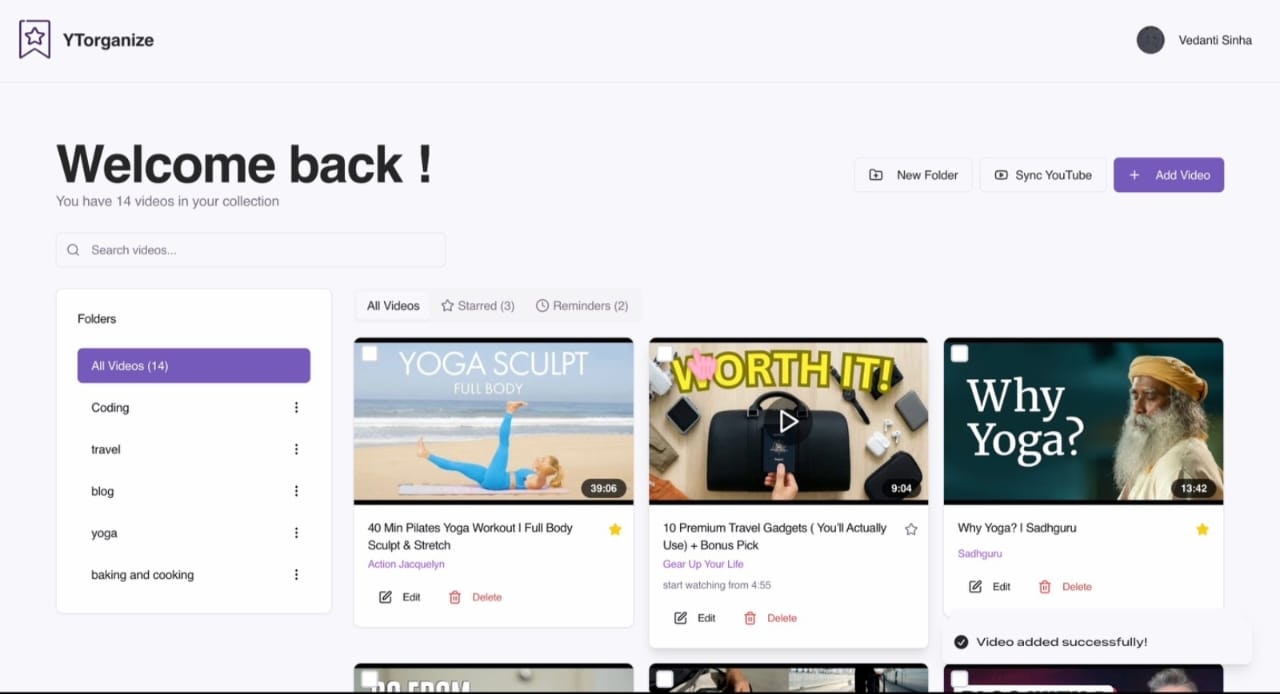Open the blog folder

[x=102, y=491]
